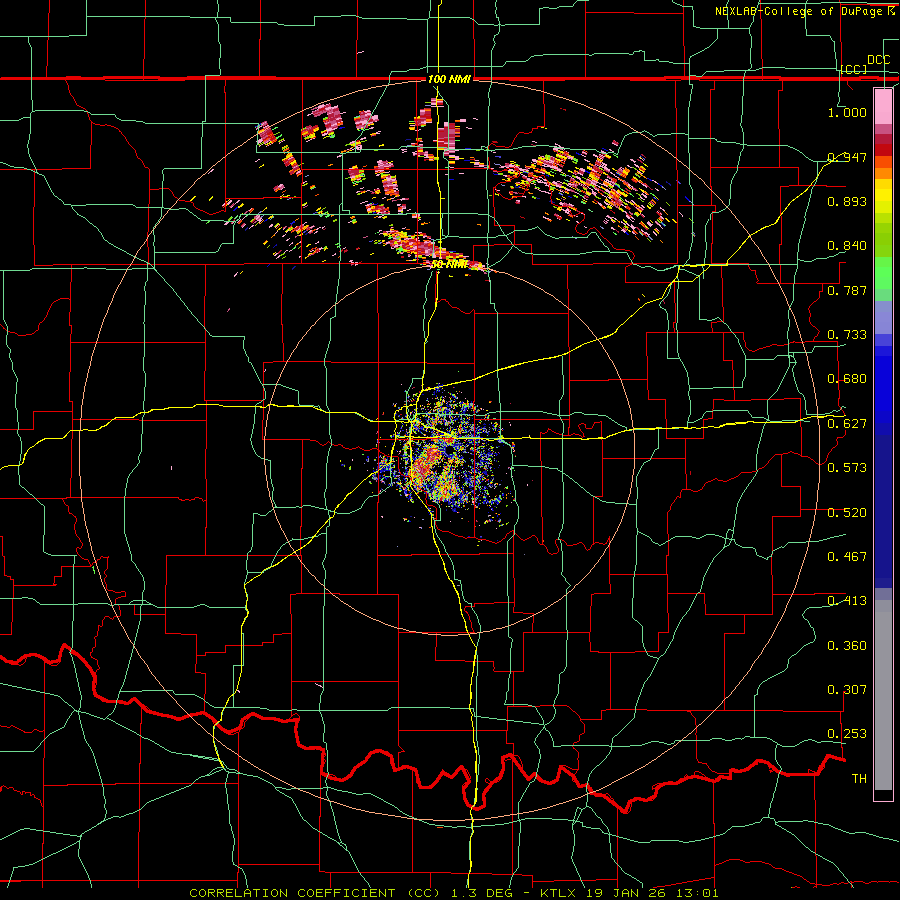
Task: Click the [CC] label above the color bar
Action: (x=854, y=69)
